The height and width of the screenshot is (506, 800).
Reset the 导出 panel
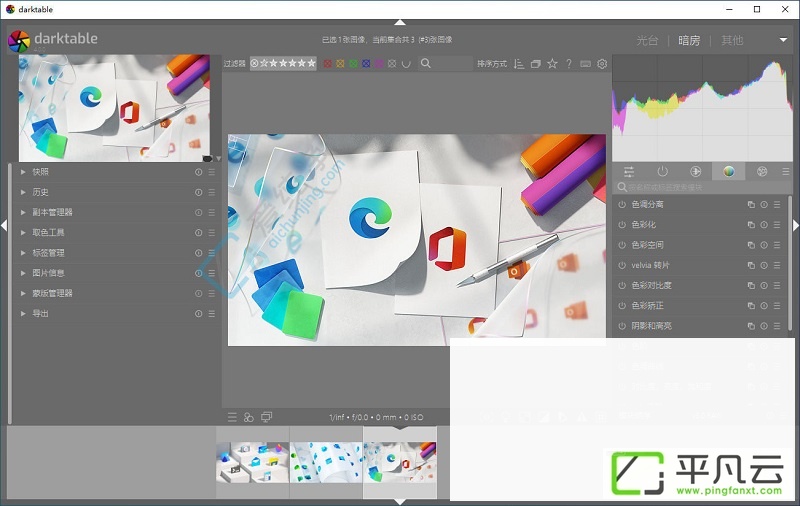pos(198,314)
